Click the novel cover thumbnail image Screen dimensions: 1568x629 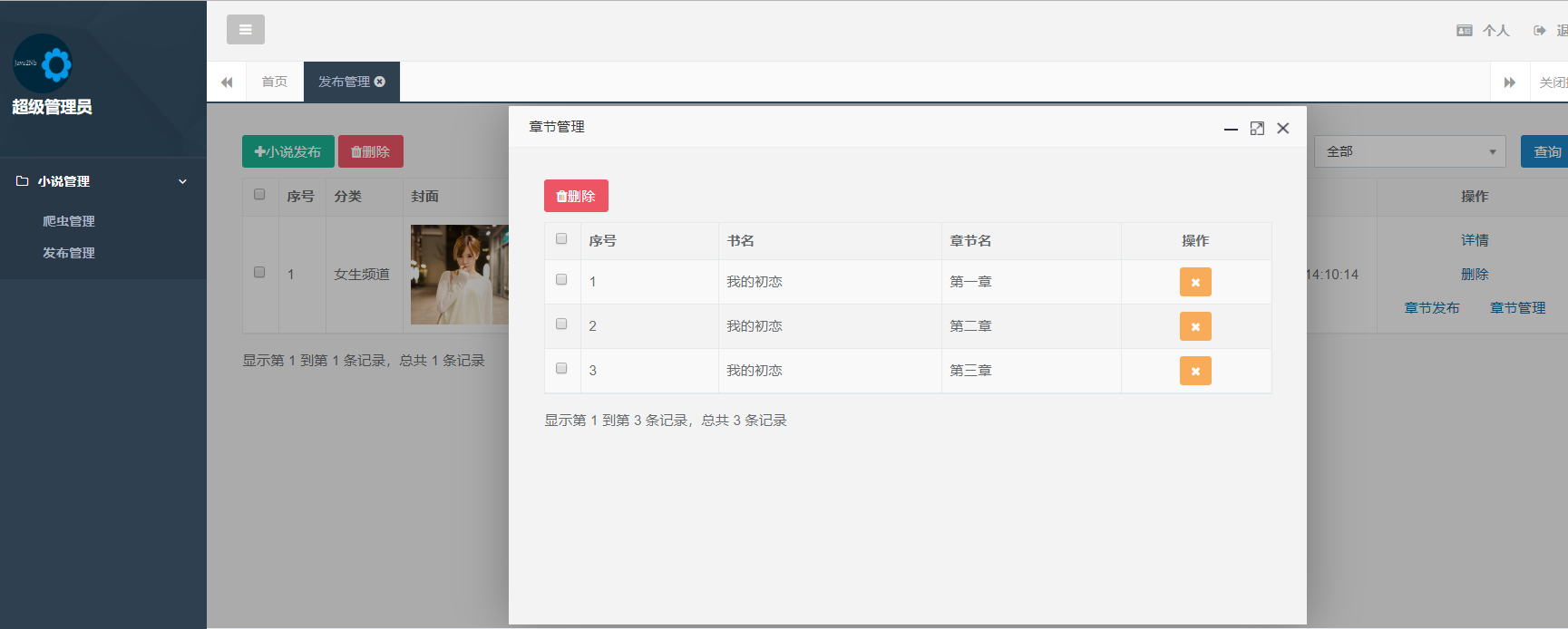[459, 275]
